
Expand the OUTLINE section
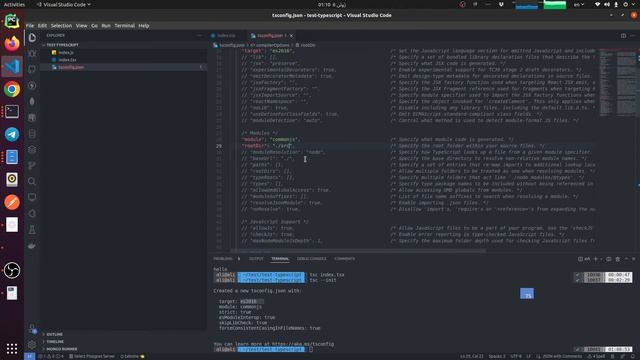point(54,334)
